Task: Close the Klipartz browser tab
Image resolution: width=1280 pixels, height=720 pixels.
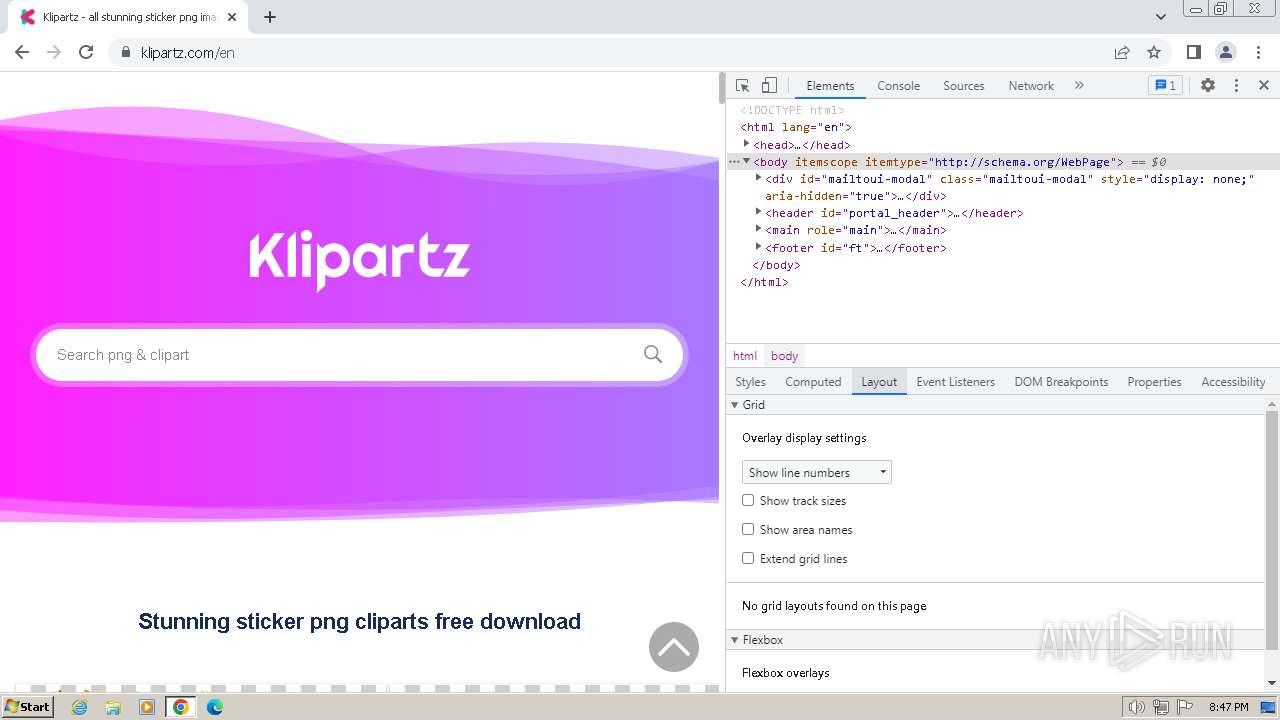Action: click(x=234, y=17)
